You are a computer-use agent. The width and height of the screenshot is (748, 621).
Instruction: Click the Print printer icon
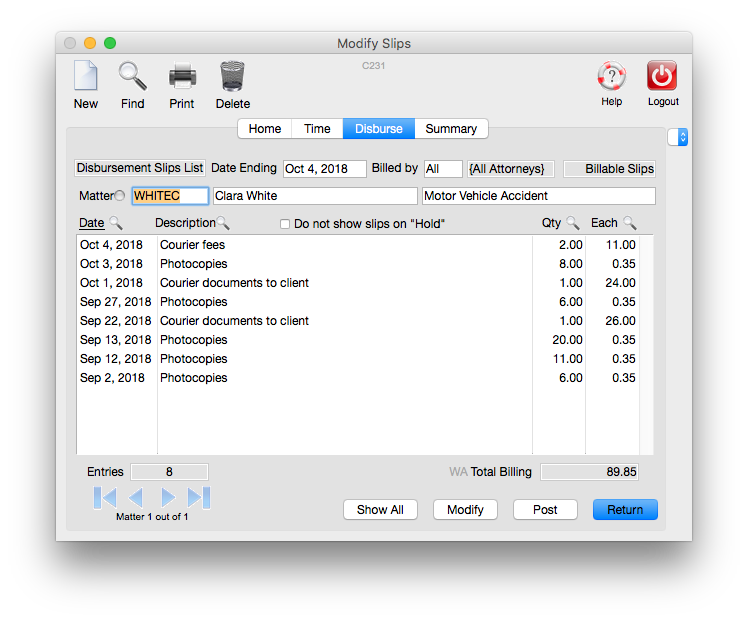point(182,77)
